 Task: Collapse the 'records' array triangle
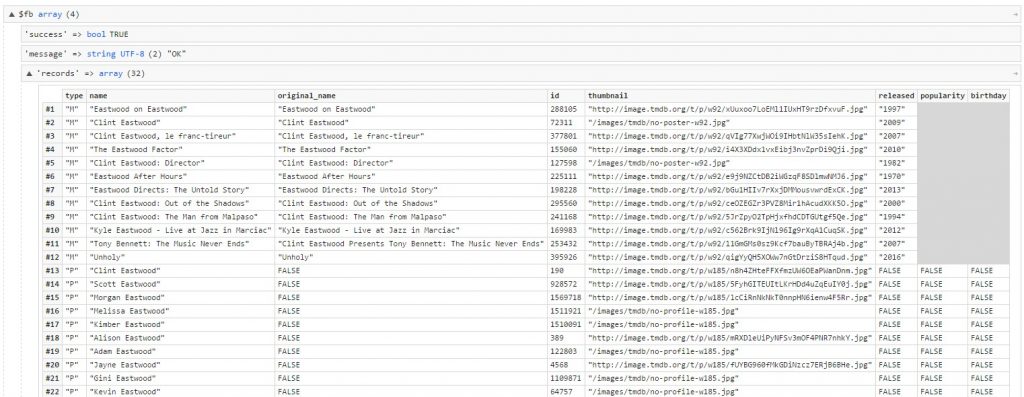point(29,74)
